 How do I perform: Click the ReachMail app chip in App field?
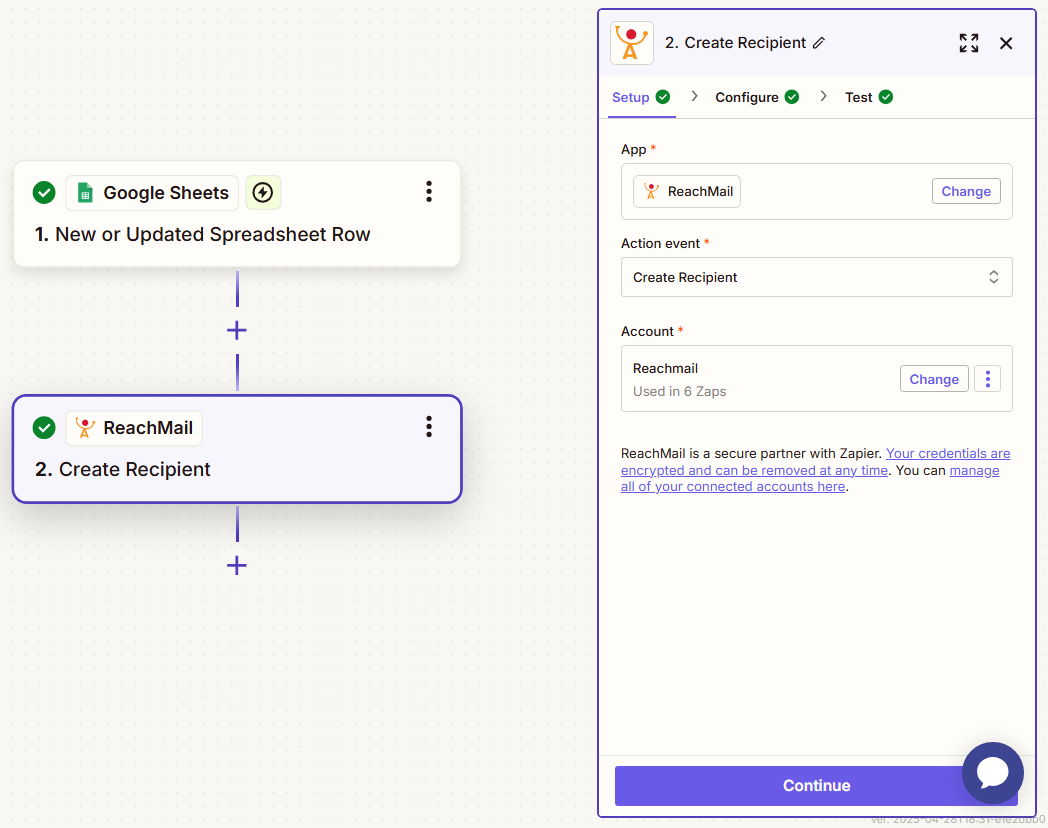pyautogui.click(x=687, y=192)
